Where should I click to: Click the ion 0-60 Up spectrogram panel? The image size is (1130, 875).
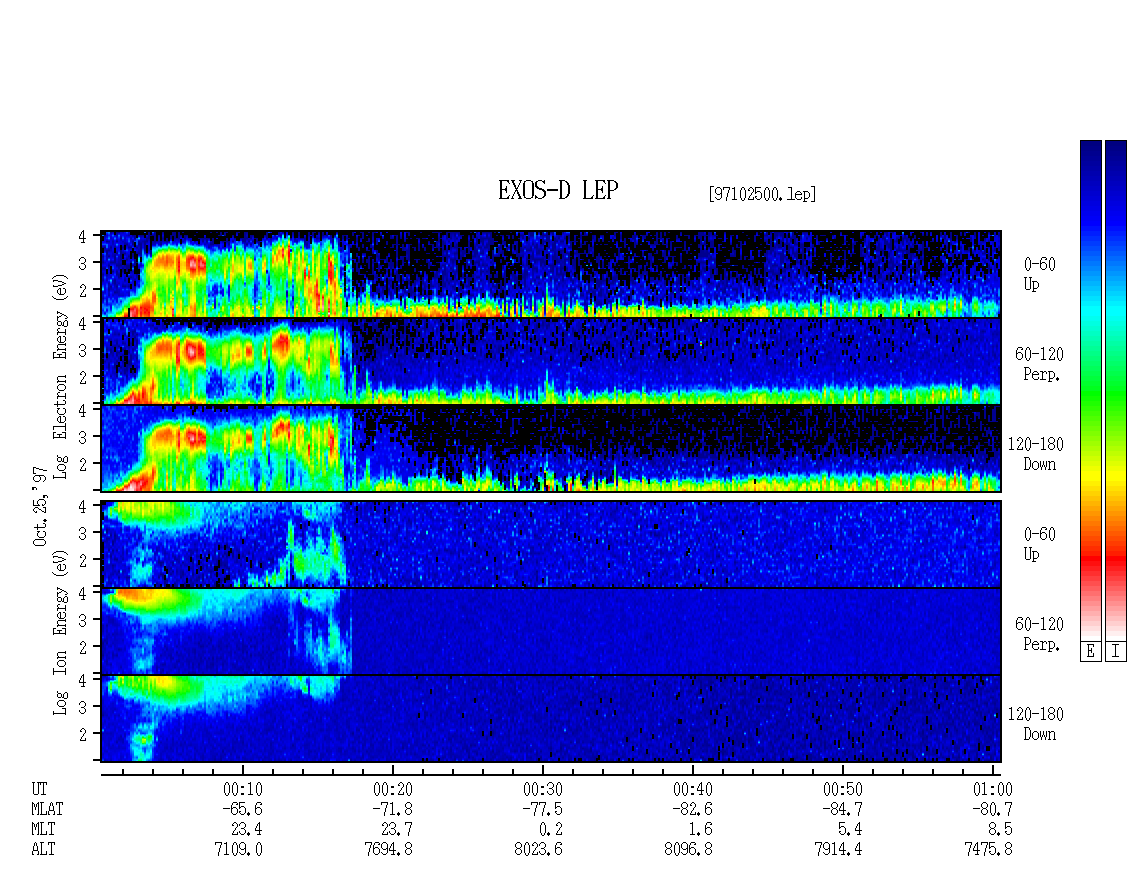(x=551, y=544)
